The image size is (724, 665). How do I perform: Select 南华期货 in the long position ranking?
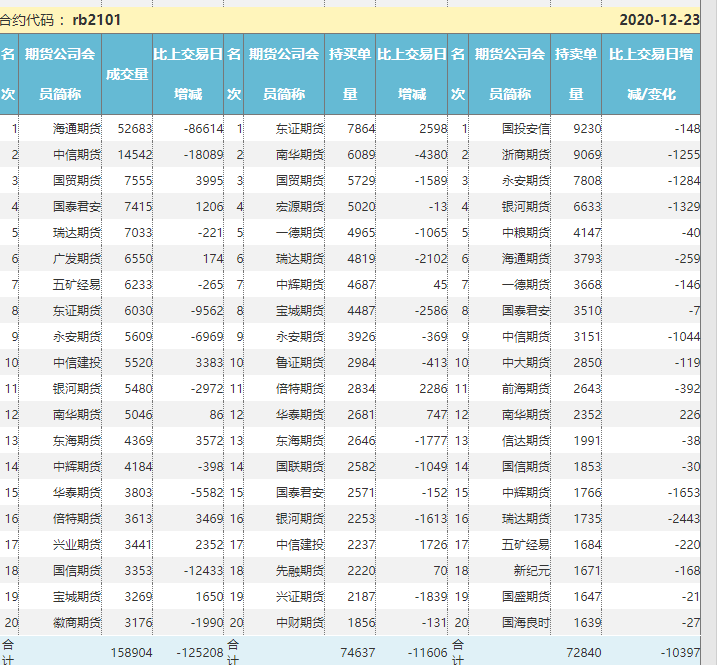[x=300, y=154]
